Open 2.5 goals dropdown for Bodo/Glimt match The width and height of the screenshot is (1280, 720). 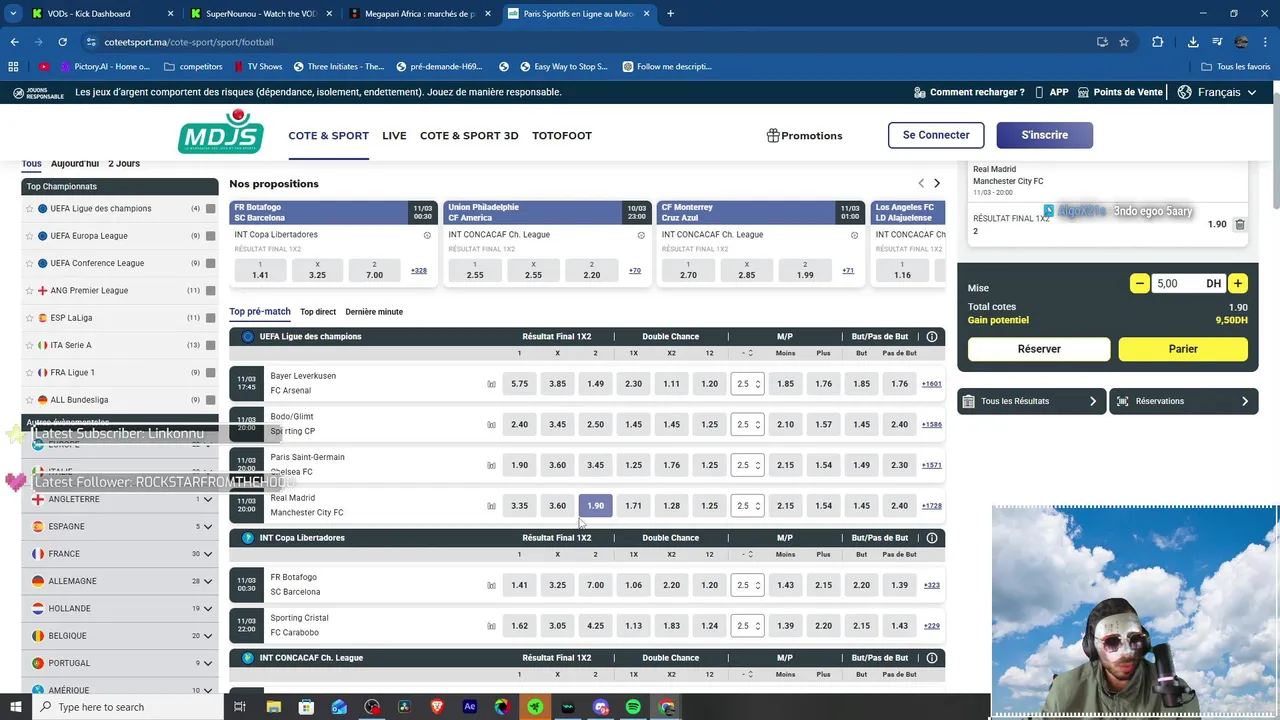(747, 425)
